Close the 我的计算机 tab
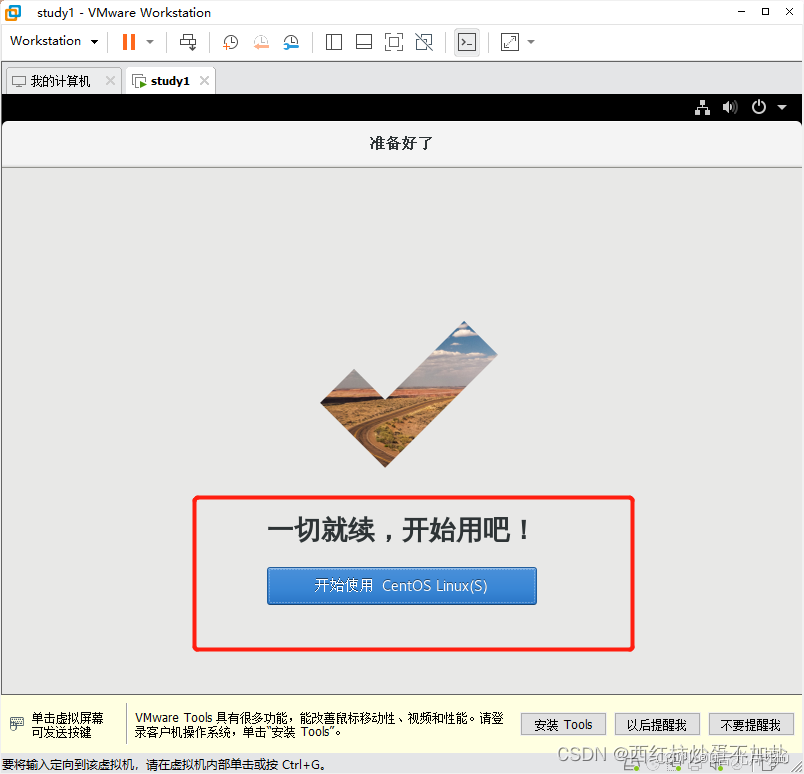The image size is (804, 774). pyautogui.click(x=110, y=81)
